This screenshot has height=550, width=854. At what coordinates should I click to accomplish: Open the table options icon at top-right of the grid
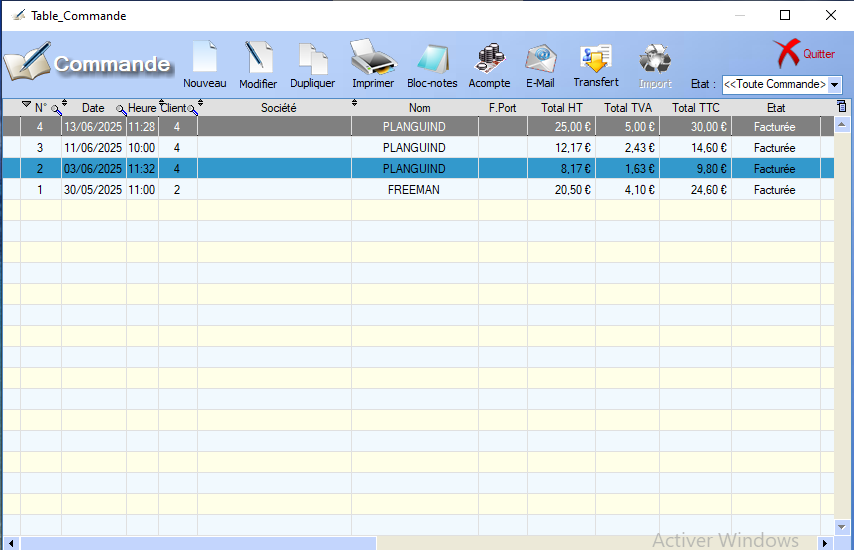pyautogui.click(x=841, y=106)
